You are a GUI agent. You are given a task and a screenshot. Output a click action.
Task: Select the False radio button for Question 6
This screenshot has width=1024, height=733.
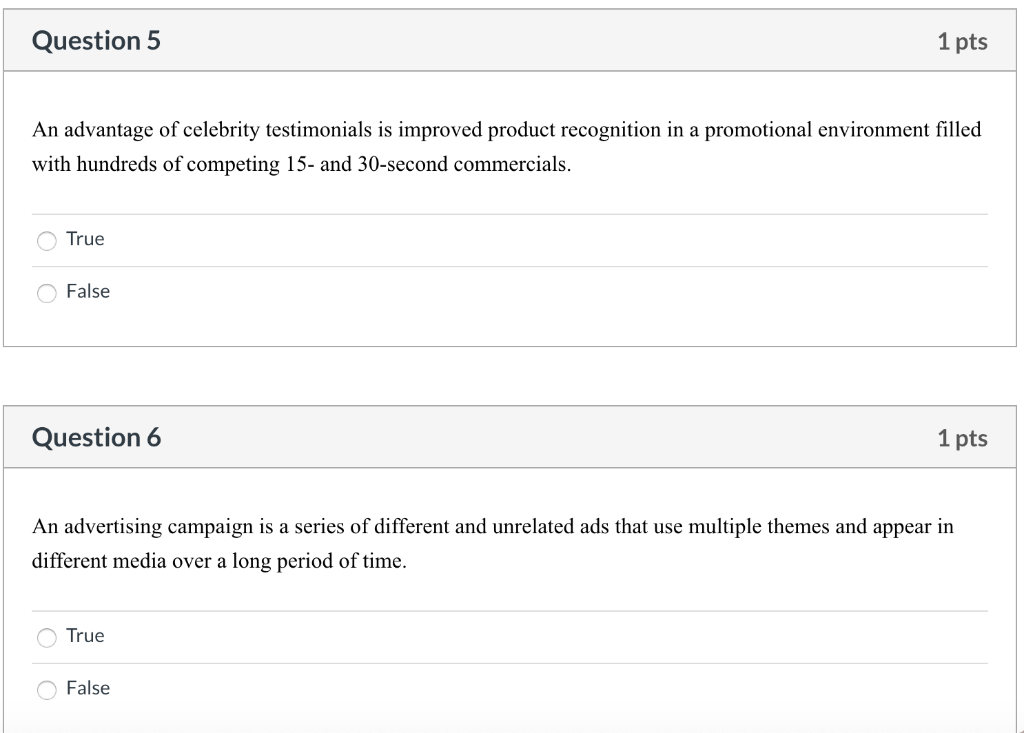point(47,689)
